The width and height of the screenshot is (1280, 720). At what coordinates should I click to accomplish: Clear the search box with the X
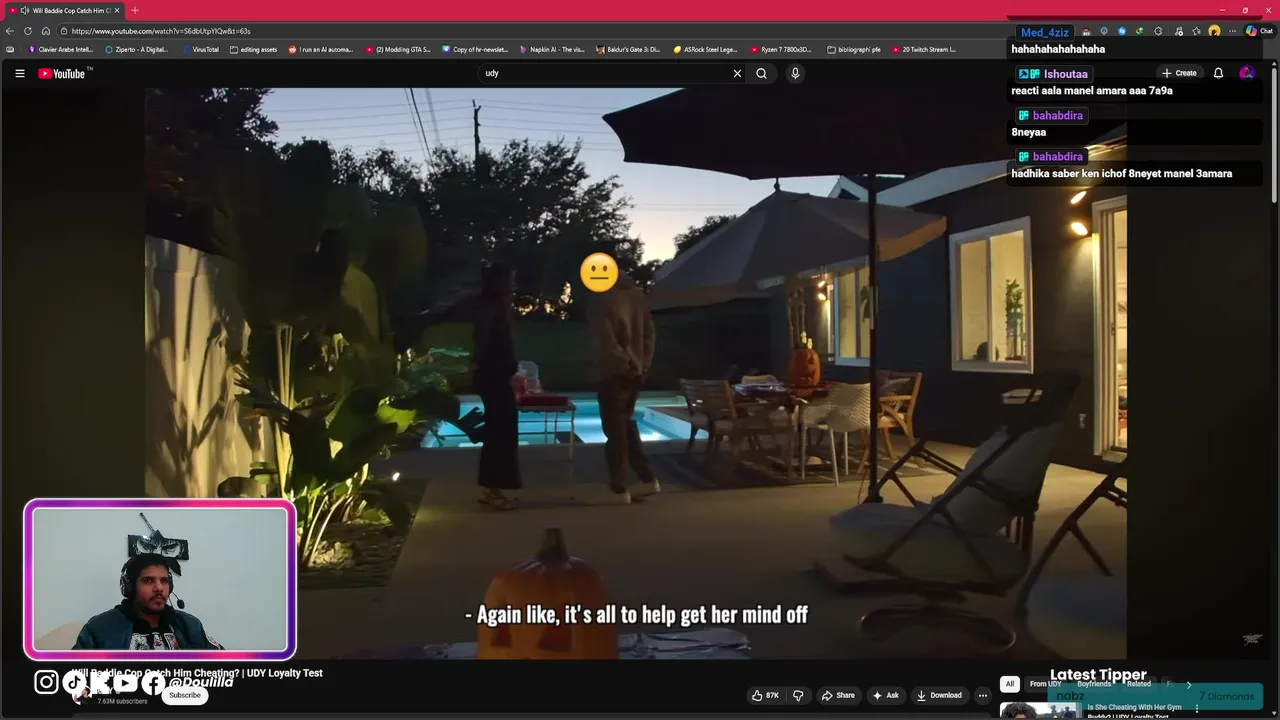pyautogui.click(x=737, y=73)
